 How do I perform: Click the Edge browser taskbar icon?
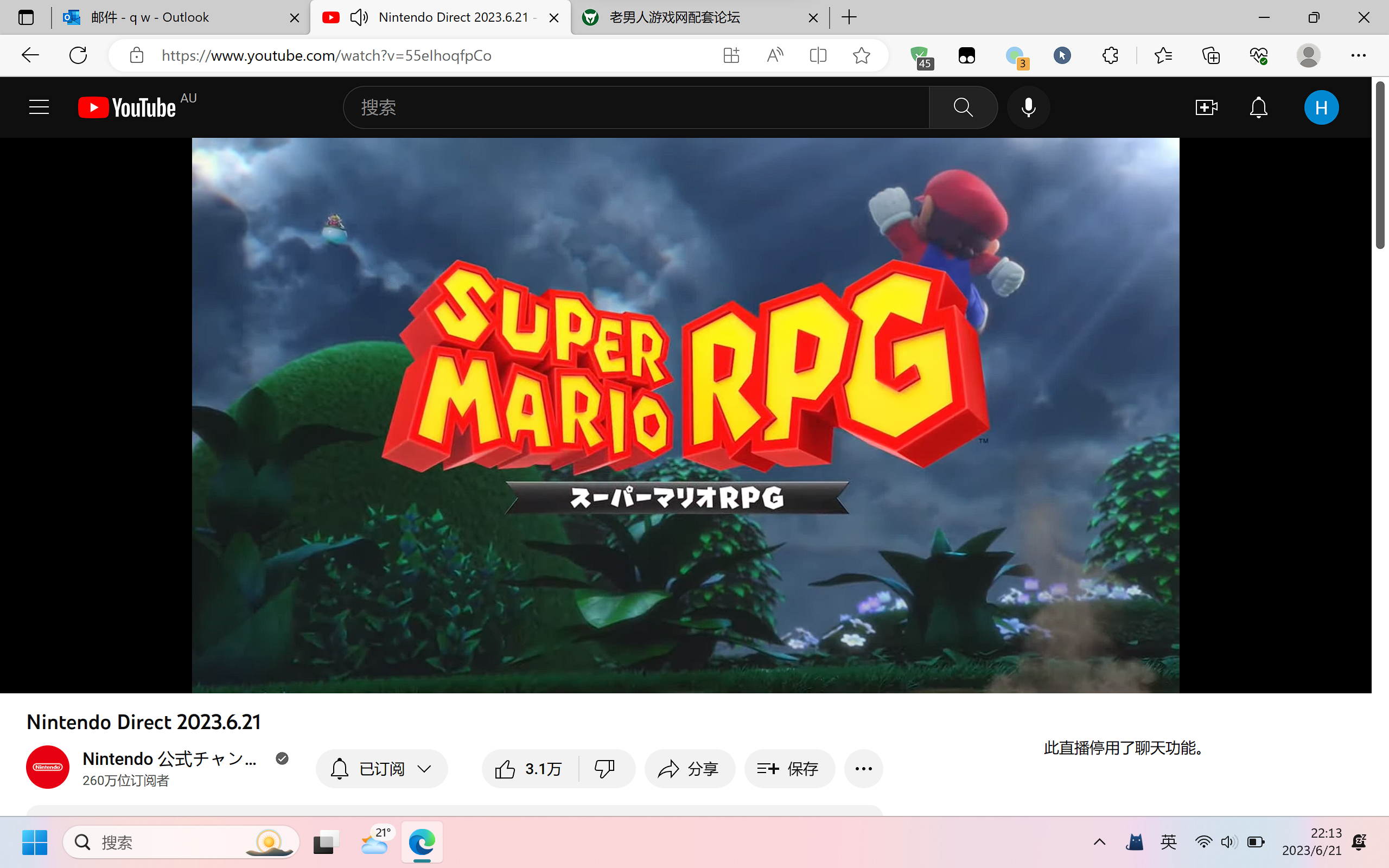point(421,842)
